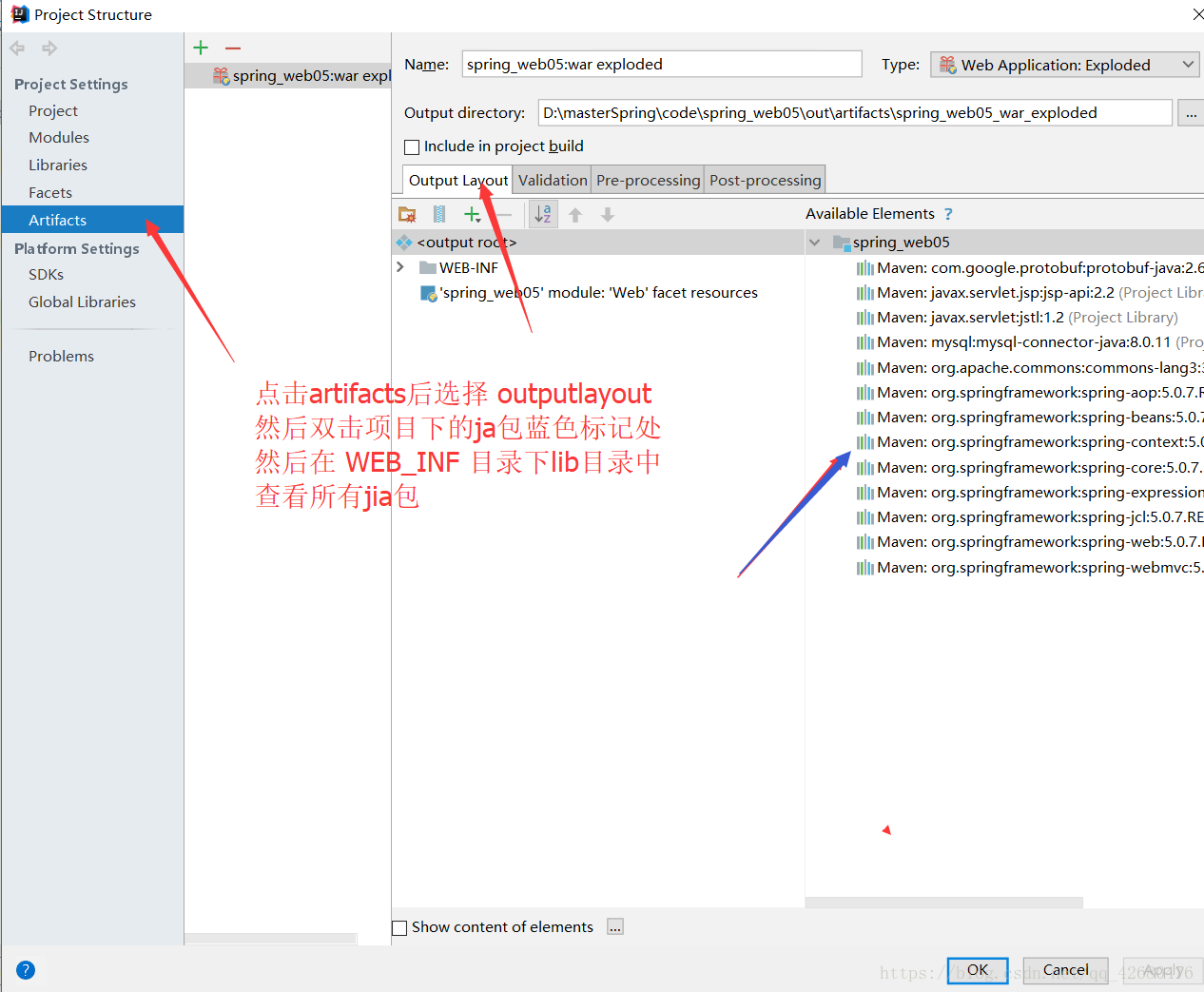Open SDKs platform settings
Screen dimensions: 1204x992
(46, 275)
